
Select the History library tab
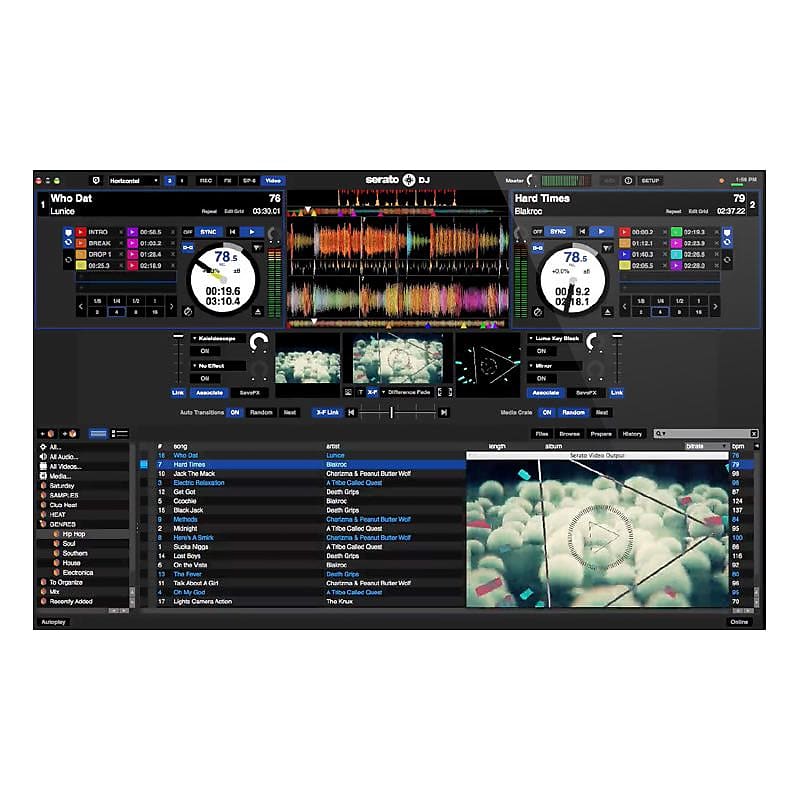coord(631,434)
